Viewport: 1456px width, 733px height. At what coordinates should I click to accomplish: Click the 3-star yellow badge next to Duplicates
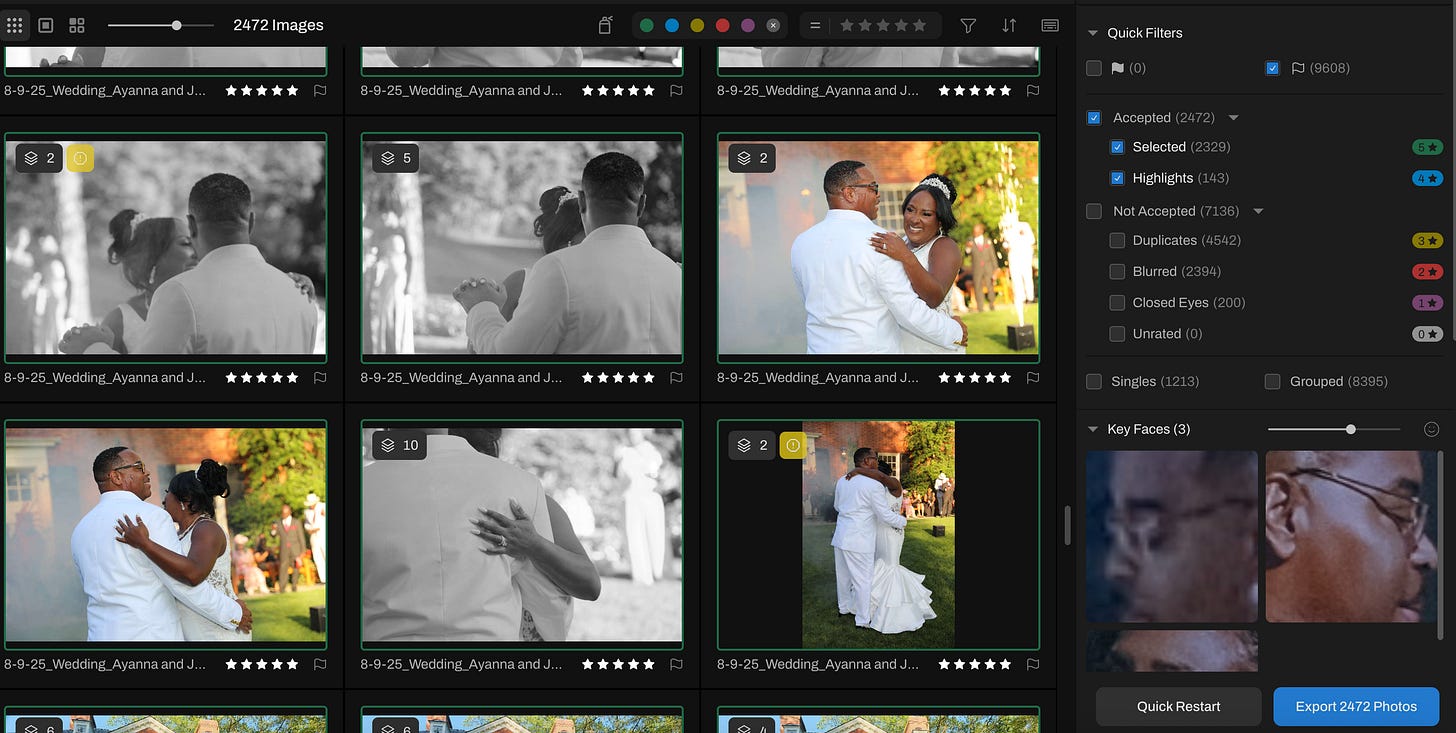[x=1427, y=240]
